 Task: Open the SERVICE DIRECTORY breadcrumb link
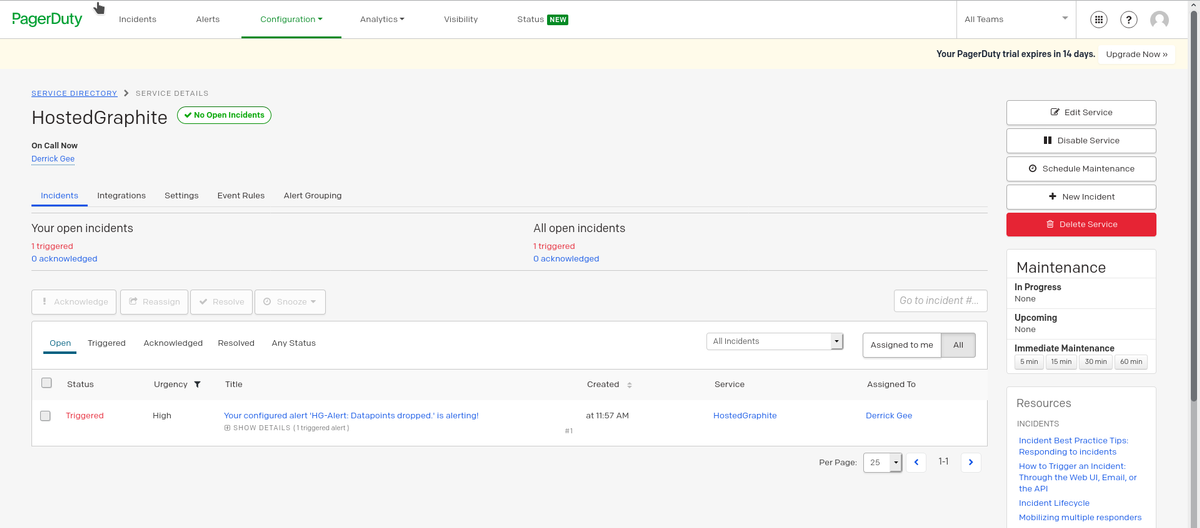[74, 93]
